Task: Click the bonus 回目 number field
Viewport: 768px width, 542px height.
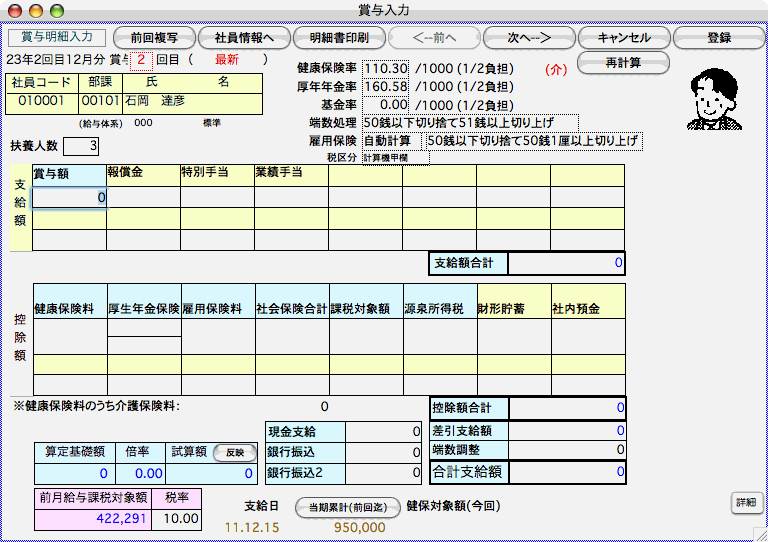Action: (142, 59)
